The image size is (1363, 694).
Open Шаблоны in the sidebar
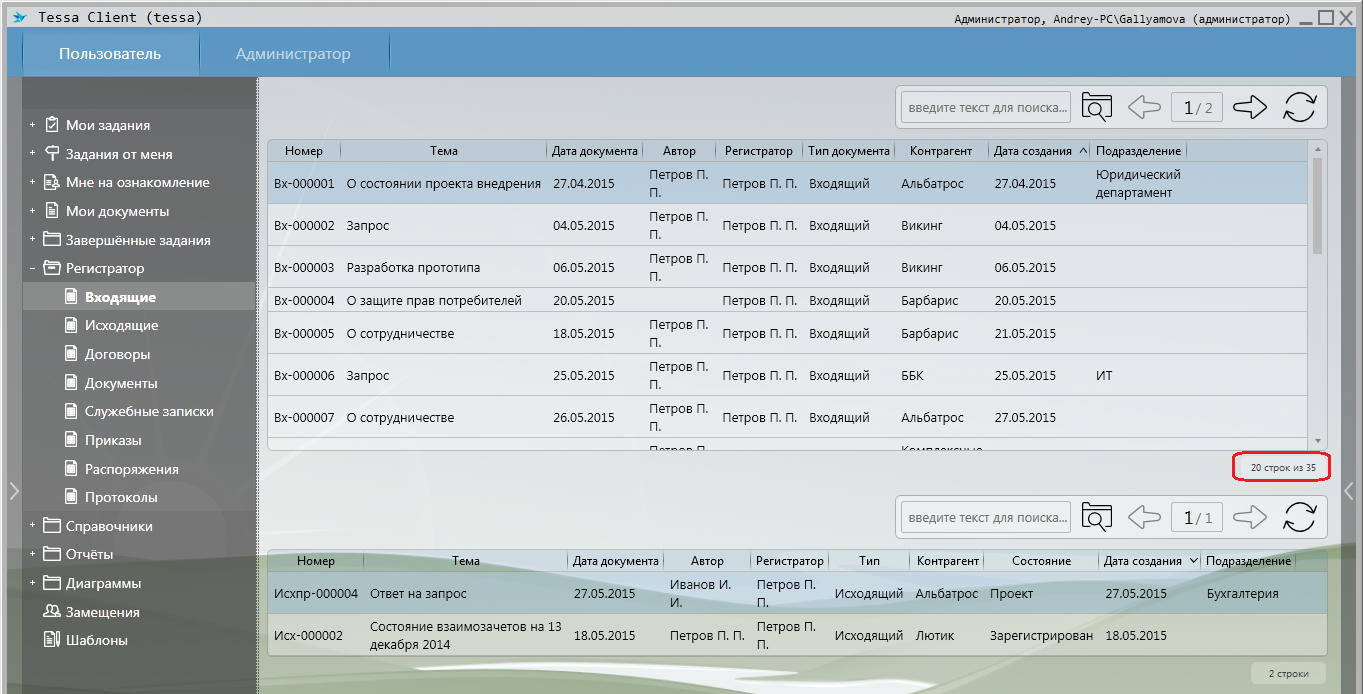96,640
